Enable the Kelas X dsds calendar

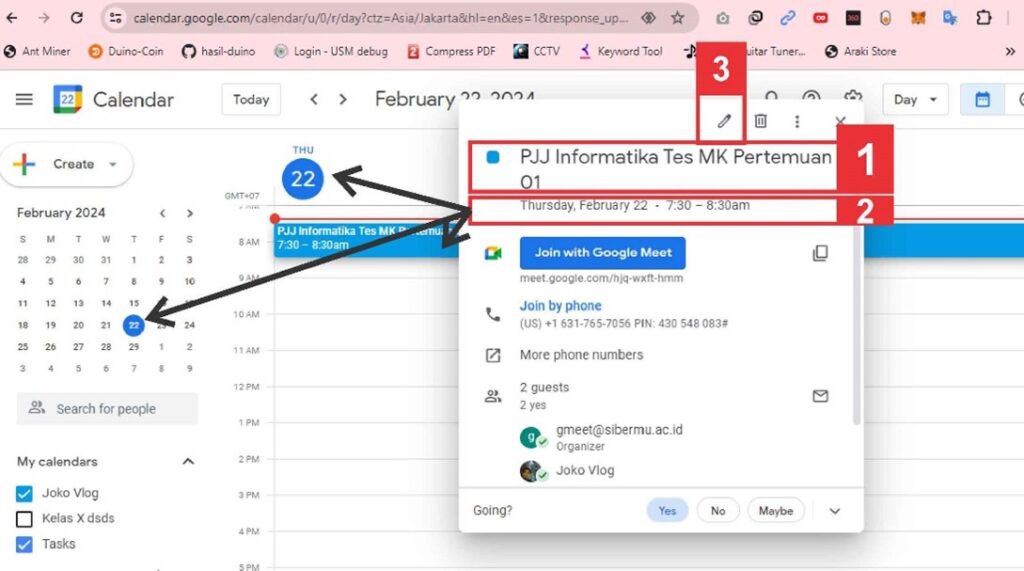point(25,519)
